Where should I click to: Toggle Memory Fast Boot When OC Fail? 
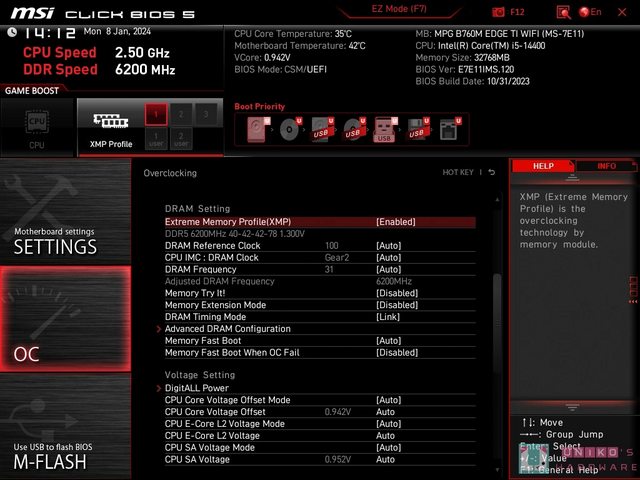click(x=397, y=353)
